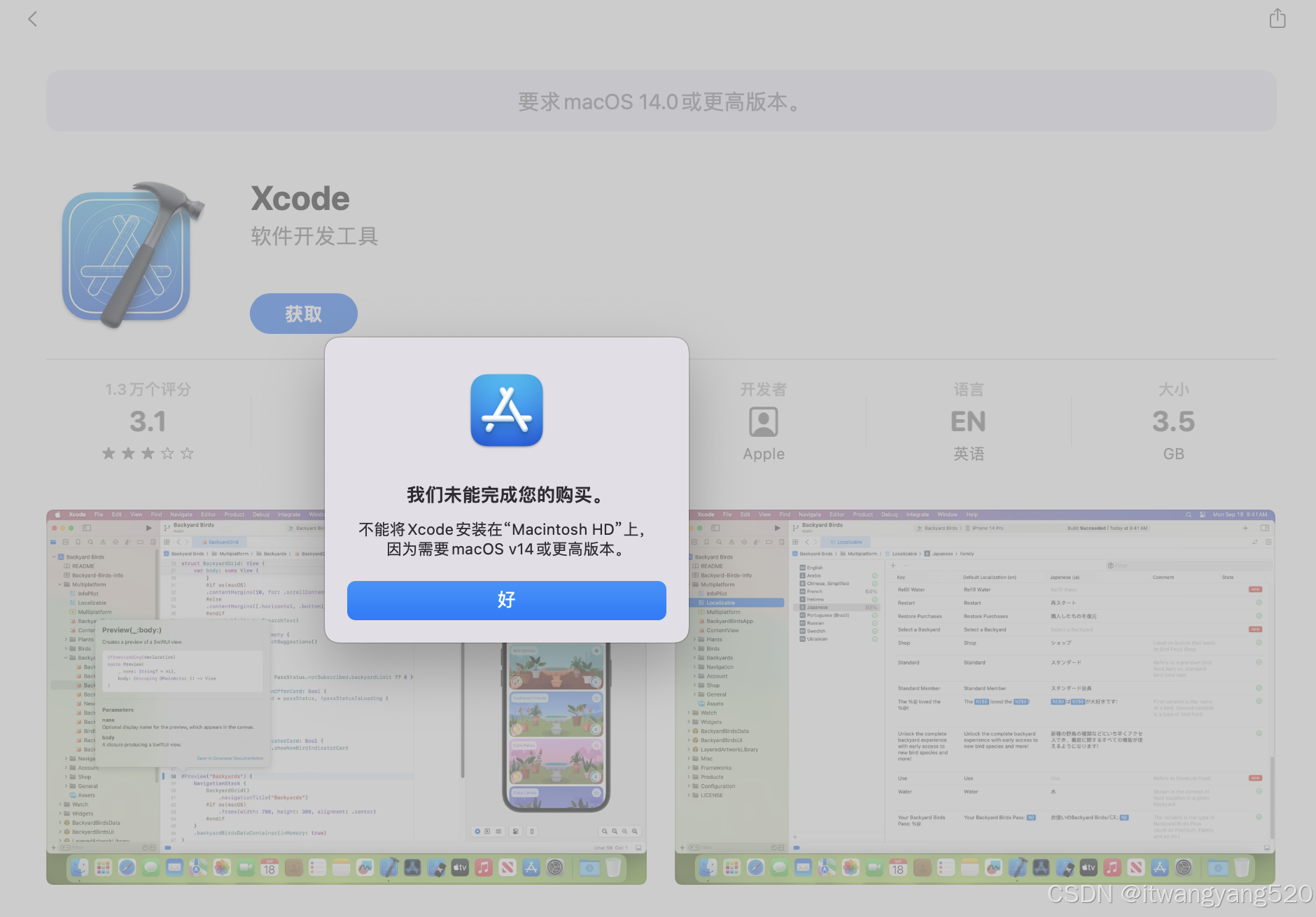This screenshot has height=917, width=1316.
Task: Click the 大小 label
Action: pyautogui.click(x=1173, y=389)
